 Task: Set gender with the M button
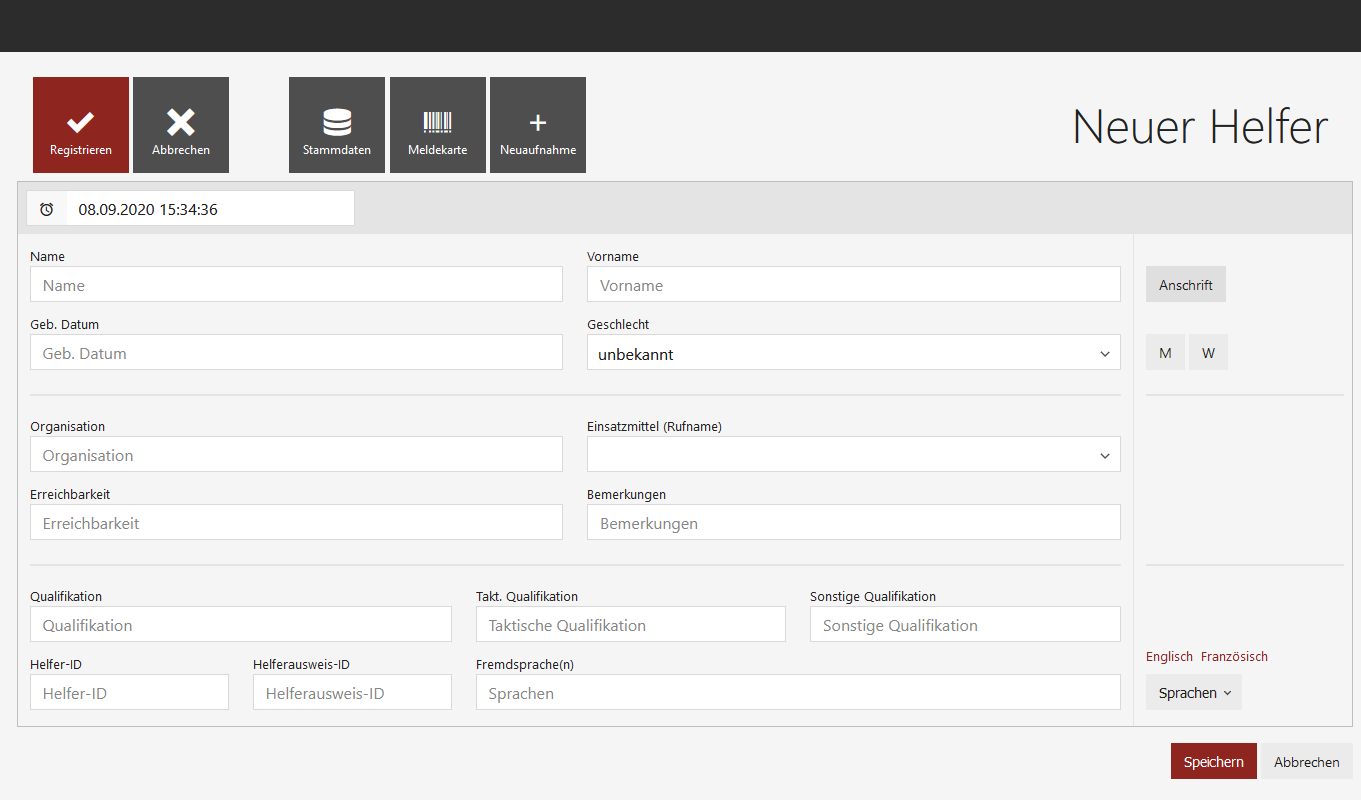pyautogui.click(x=1165, y=353)
